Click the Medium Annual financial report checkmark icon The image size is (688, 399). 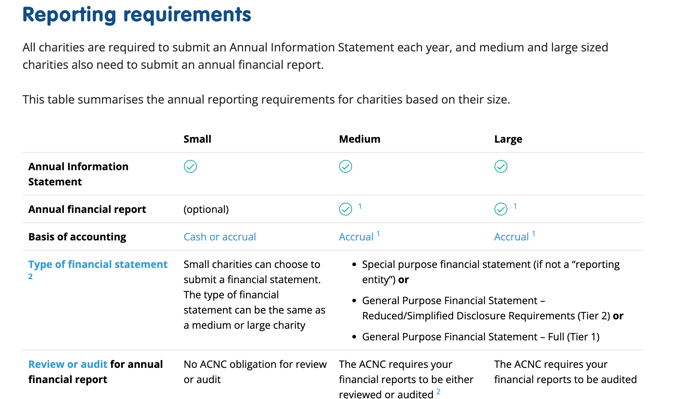(x=345, y=209)
